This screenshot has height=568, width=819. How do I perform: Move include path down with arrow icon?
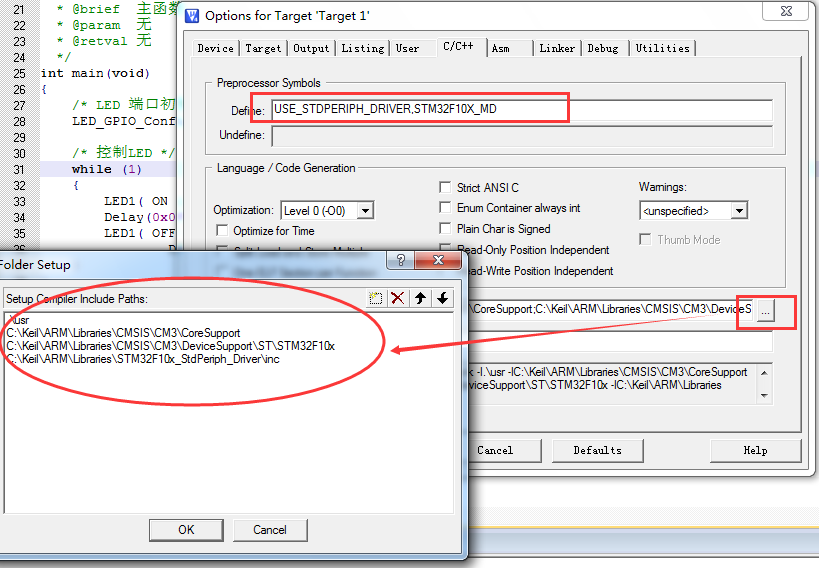pyautogui.click(x=442, y=298)
